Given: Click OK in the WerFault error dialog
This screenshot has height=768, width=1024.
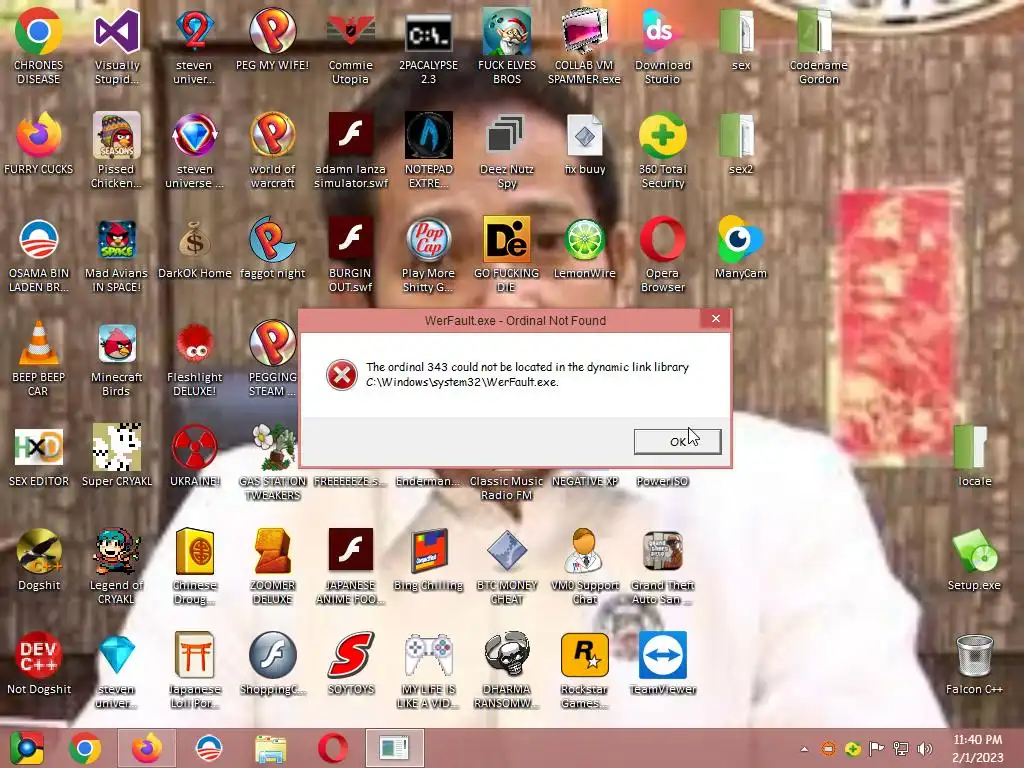Looking at the screenshot, I should (677, 441).
